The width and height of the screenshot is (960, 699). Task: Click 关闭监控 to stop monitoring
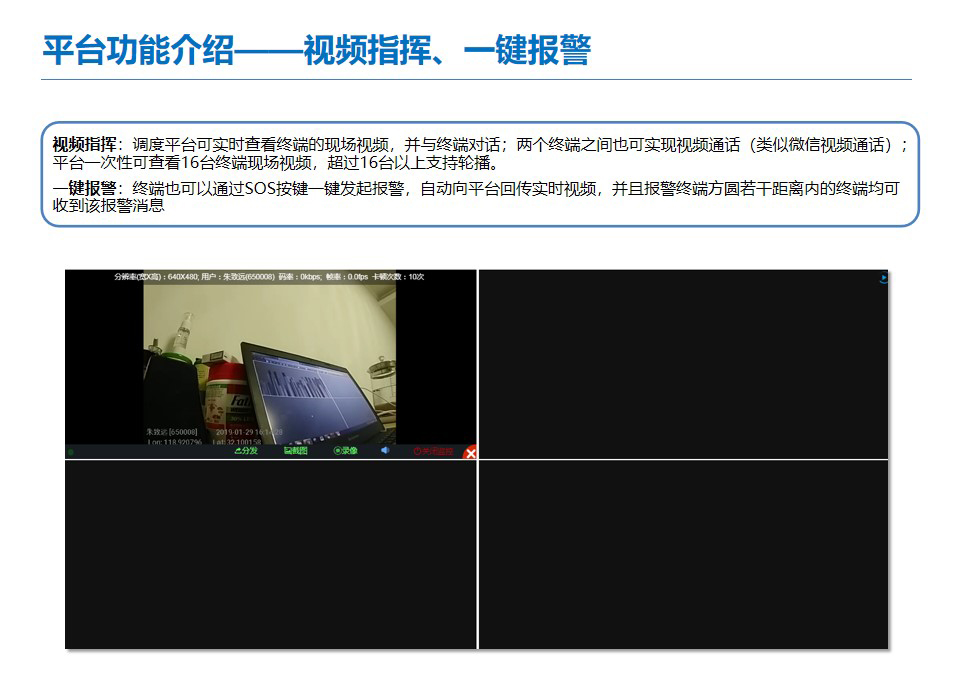point(433,451)
